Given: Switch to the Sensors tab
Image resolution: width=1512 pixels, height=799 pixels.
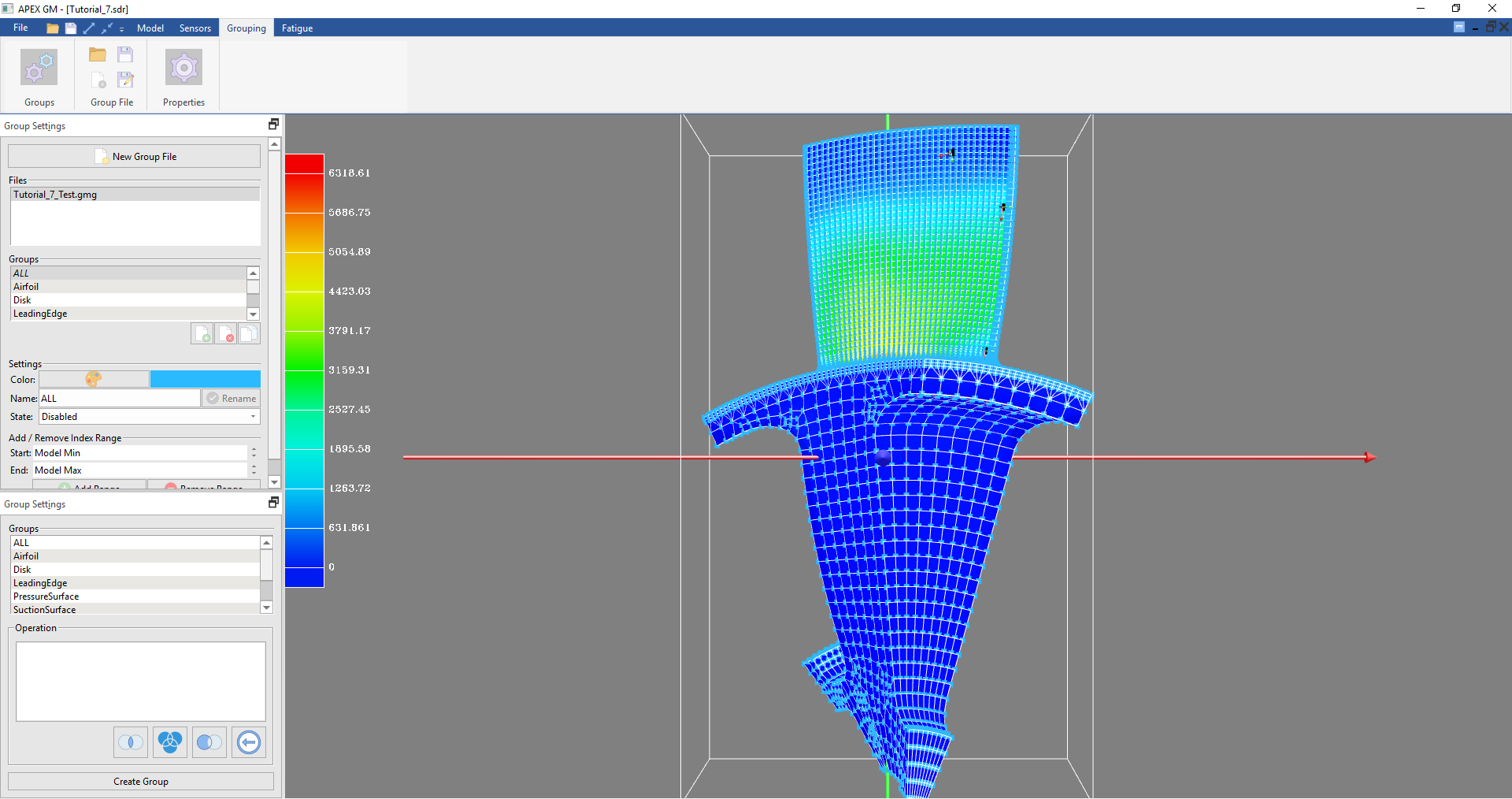Looking at the screenshot, I should coord(195,28).
